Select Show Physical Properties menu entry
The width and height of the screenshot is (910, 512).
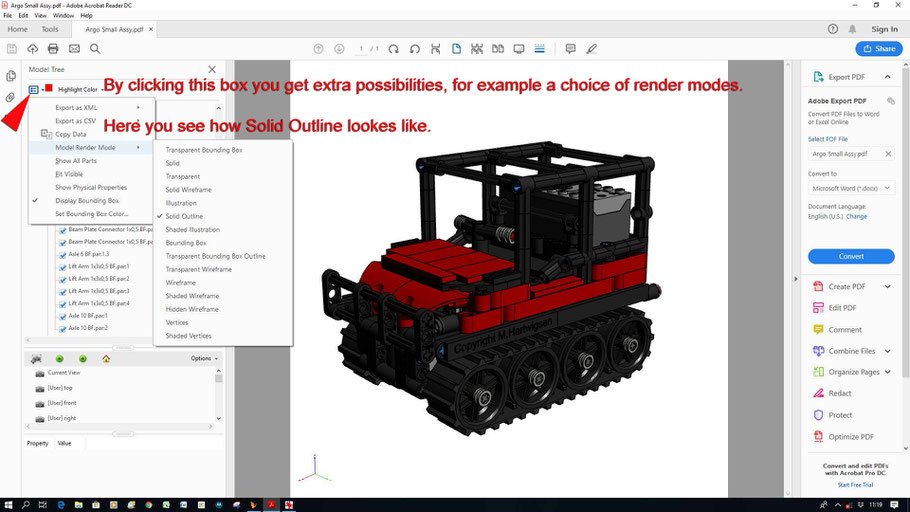coord(92,188)
